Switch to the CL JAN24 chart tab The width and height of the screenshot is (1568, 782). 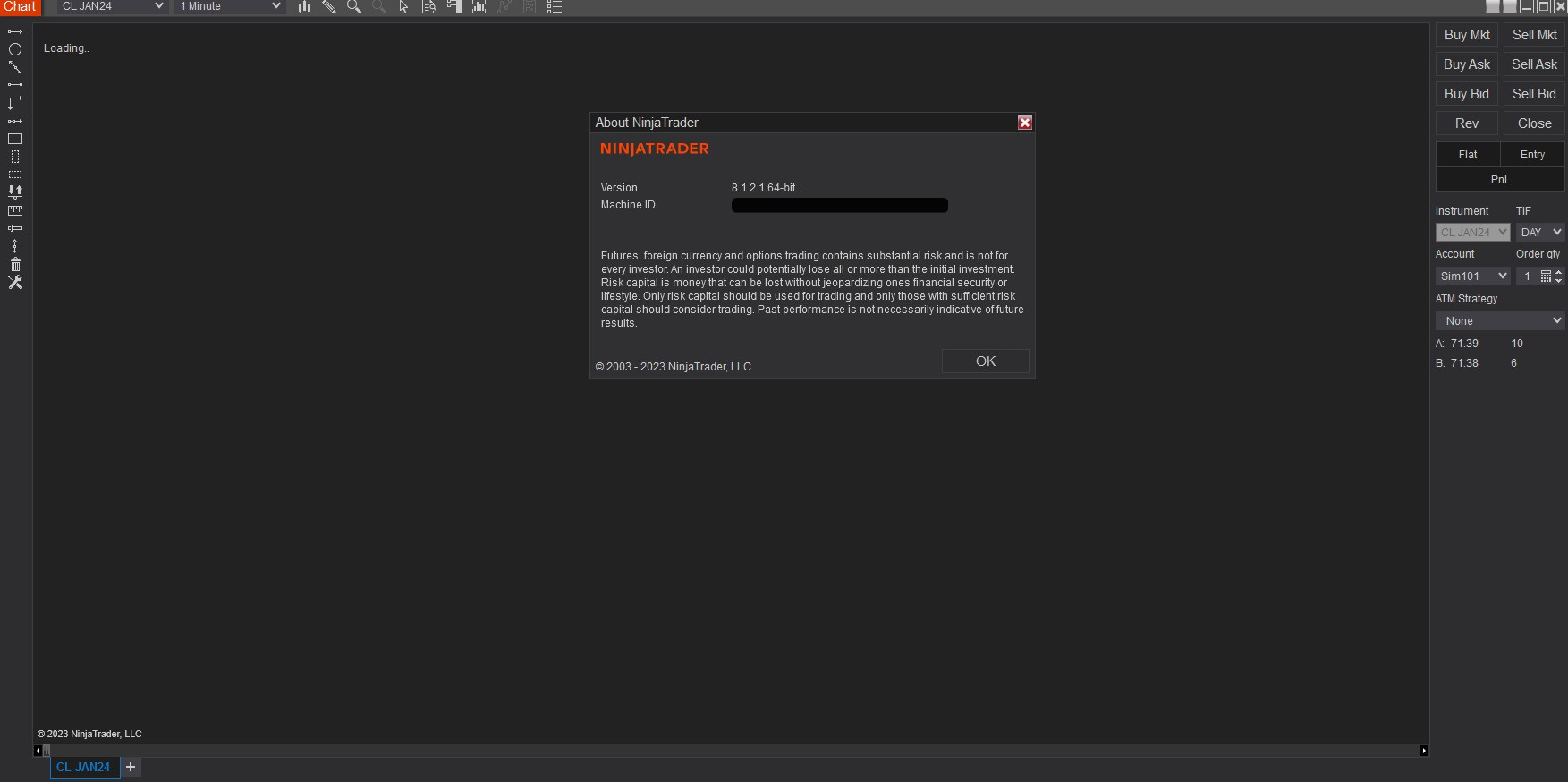(x=84, y=768)
